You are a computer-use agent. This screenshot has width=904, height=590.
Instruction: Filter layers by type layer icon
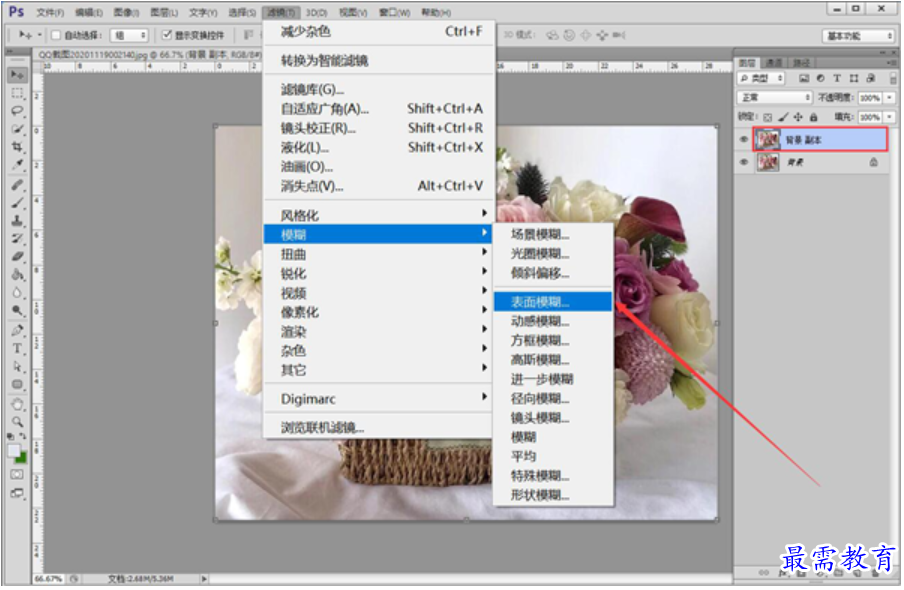[x=837, y=78]
